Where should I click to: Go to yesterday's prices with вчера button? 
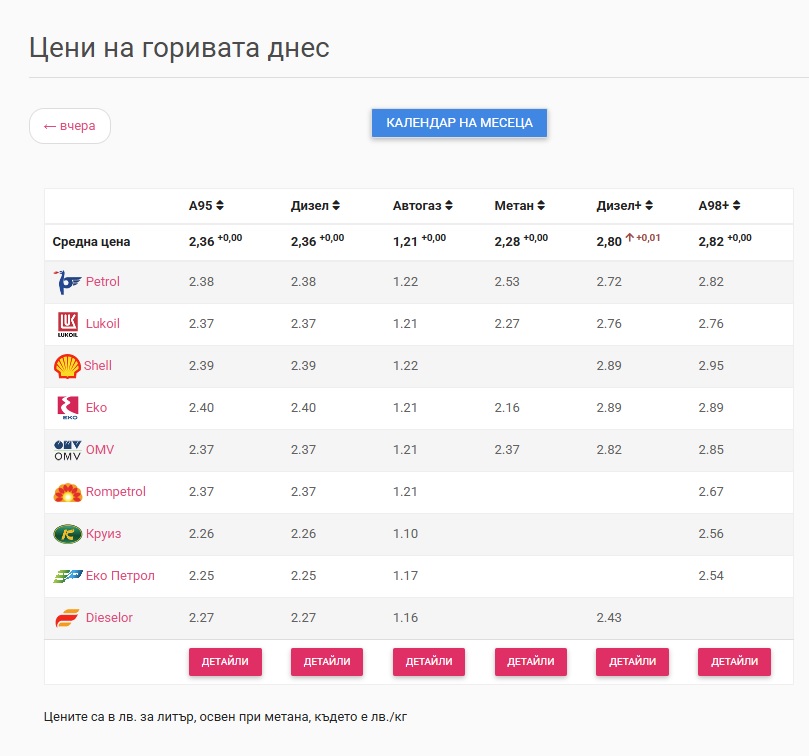[70, 126]
